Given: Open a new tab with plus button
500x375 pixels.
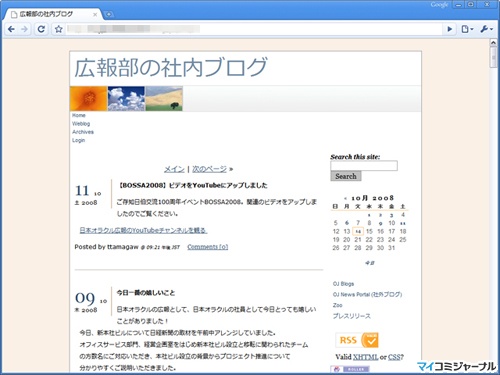Looking at the screenshot, I should coord(108,14).
